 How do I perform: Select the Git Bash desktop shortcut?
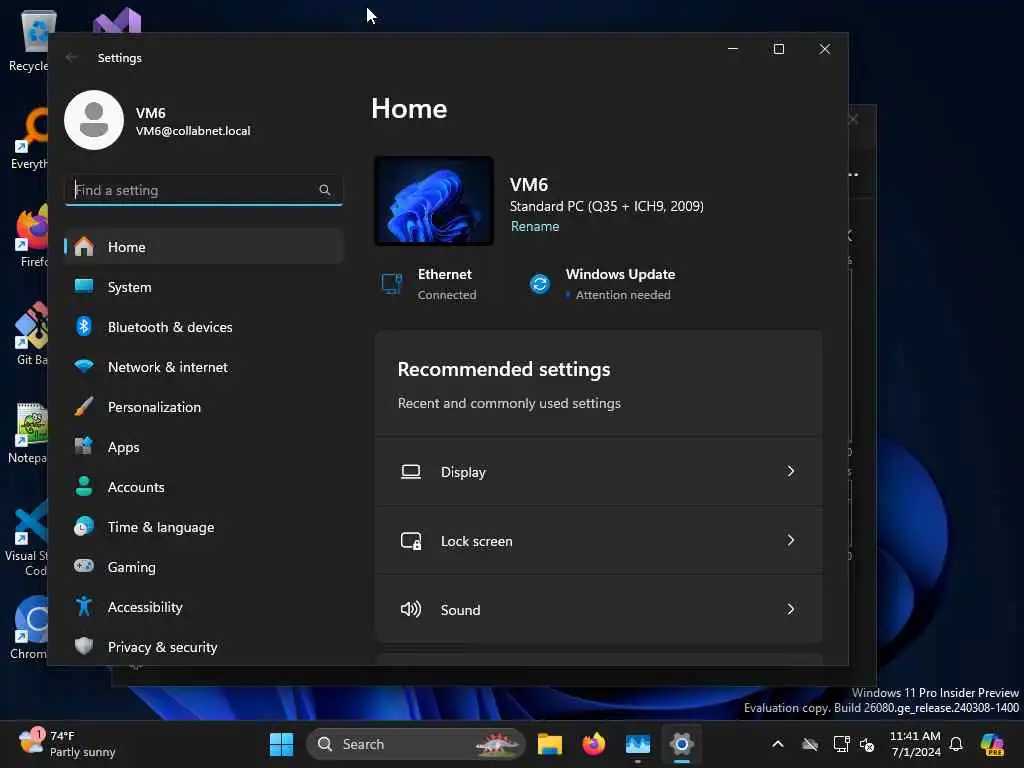pos(31,334)
